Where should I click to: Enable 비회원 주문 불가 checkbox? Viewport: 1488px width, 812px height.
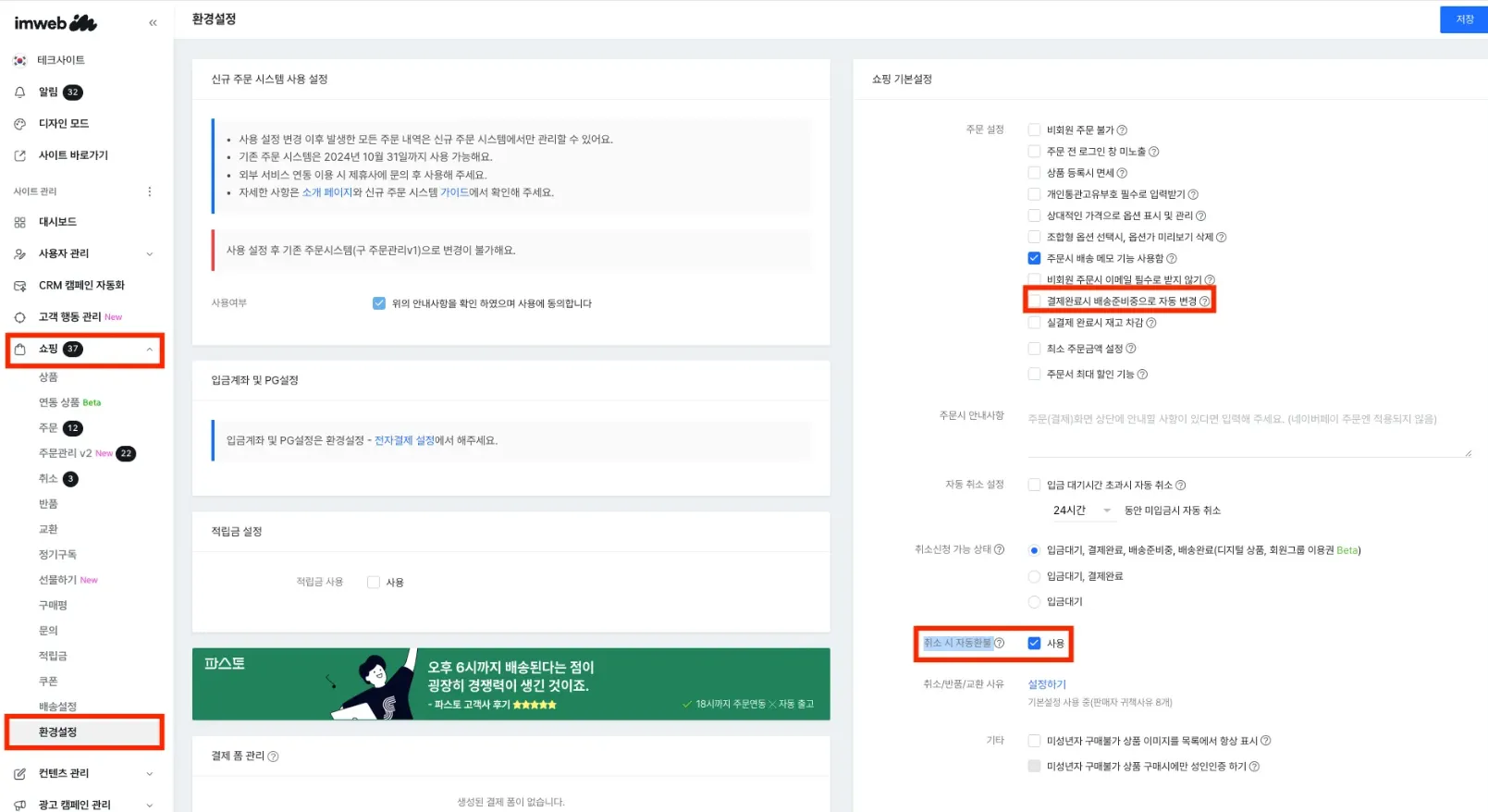(1034, 130)
